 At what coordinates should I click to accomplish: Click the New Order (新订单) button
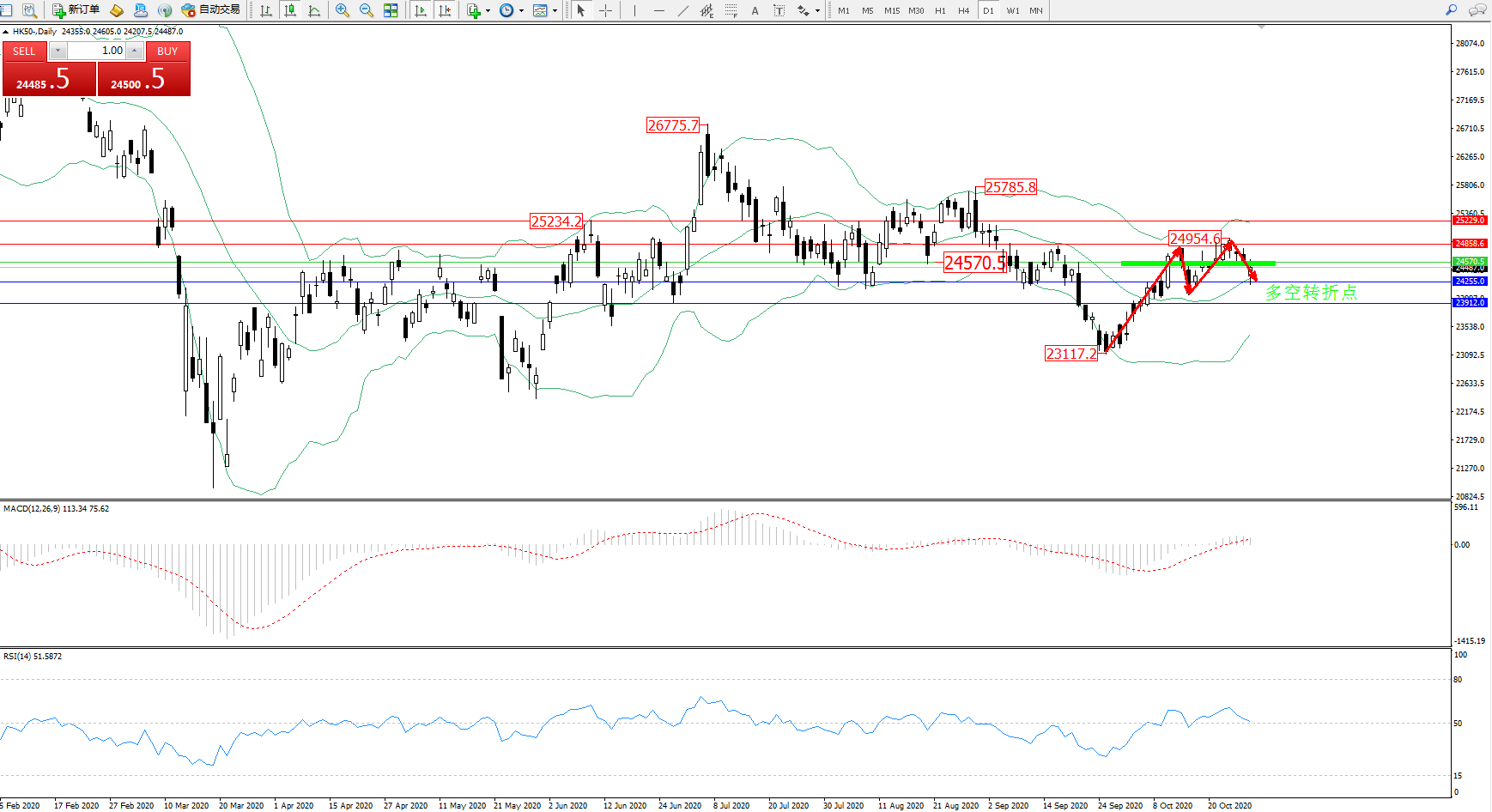pos(76,10)
